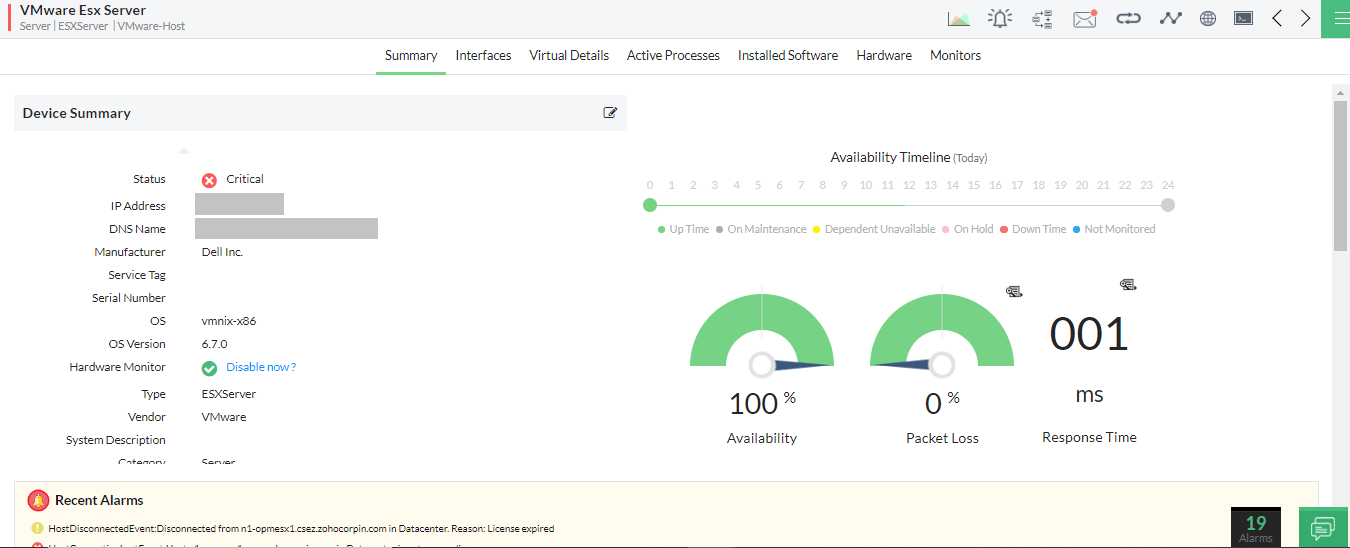
Task: Open the graphs report icon in header
Action: click(x=958, y=18)
